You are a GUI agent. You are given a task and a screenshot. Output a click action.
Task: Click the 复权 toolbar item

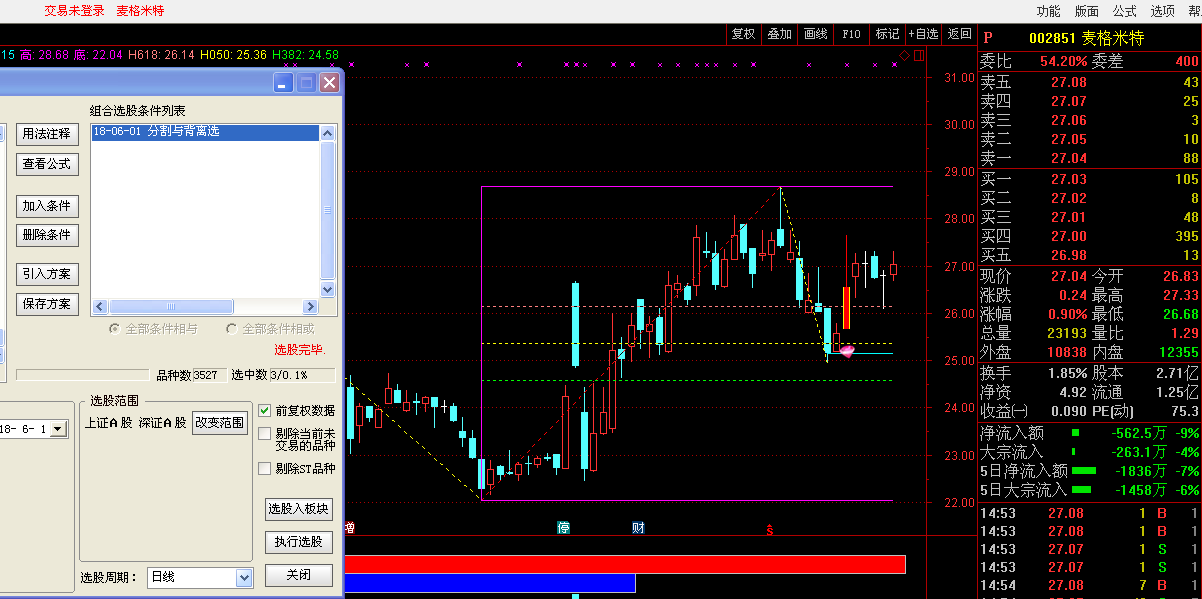point(743,34)
